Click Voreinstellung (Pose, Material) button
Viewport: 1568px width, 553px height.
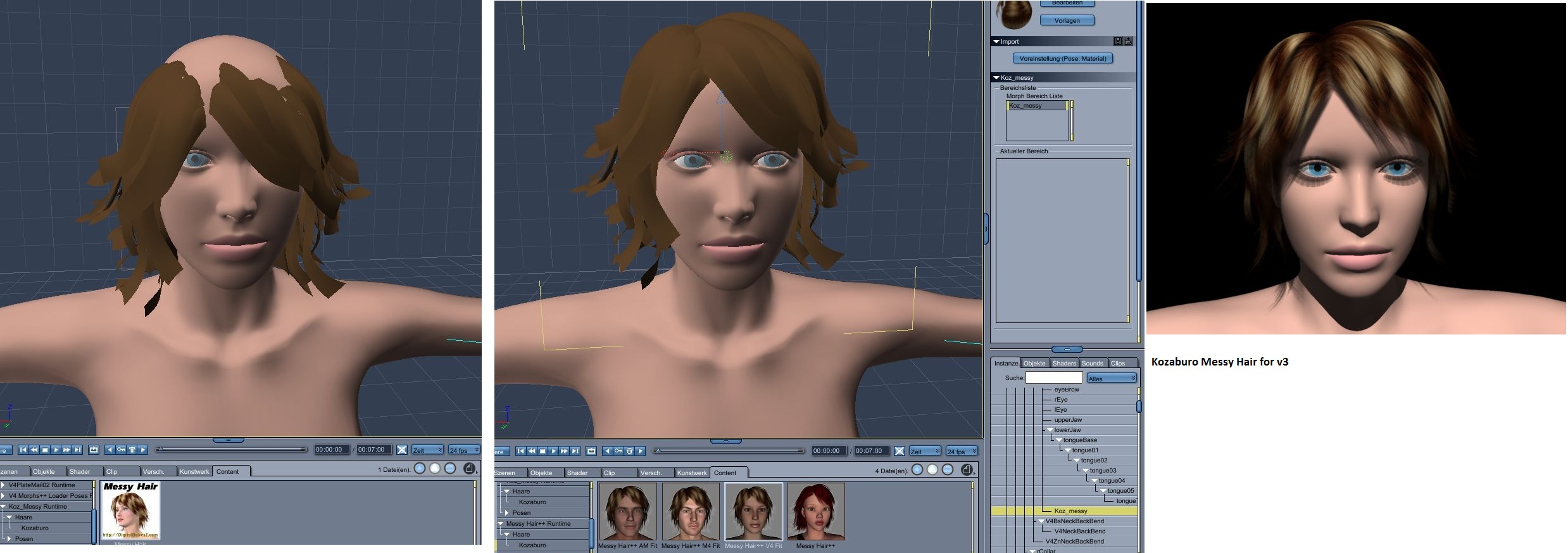coord(1063,58)
